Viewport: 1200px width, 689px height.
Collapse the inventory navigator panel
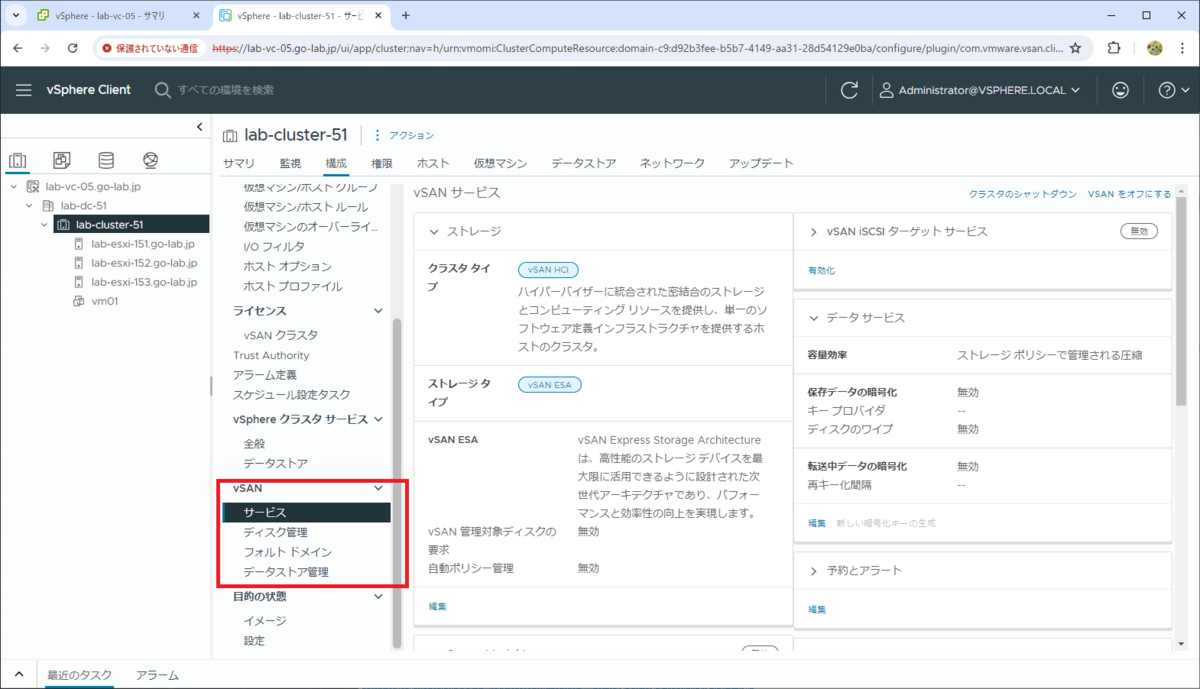point(200,127)
